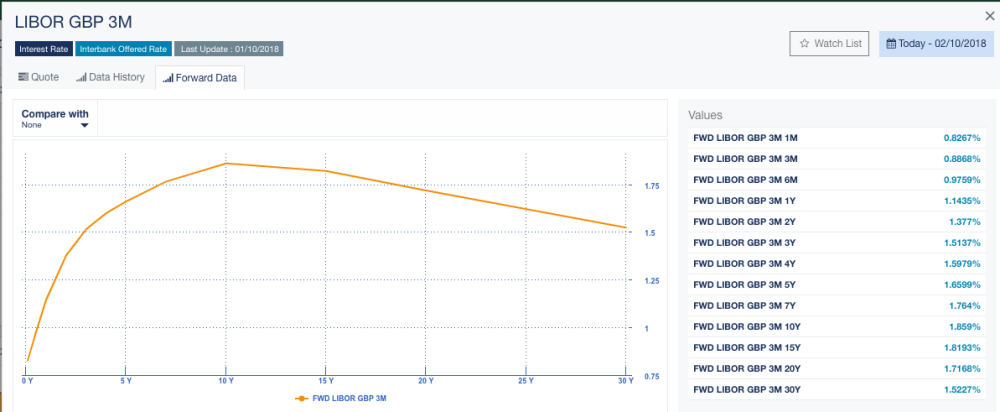This screenshot has height=412, width=1000.
Task: Click the 20 Y x-axis label
Action: point(425,381)
